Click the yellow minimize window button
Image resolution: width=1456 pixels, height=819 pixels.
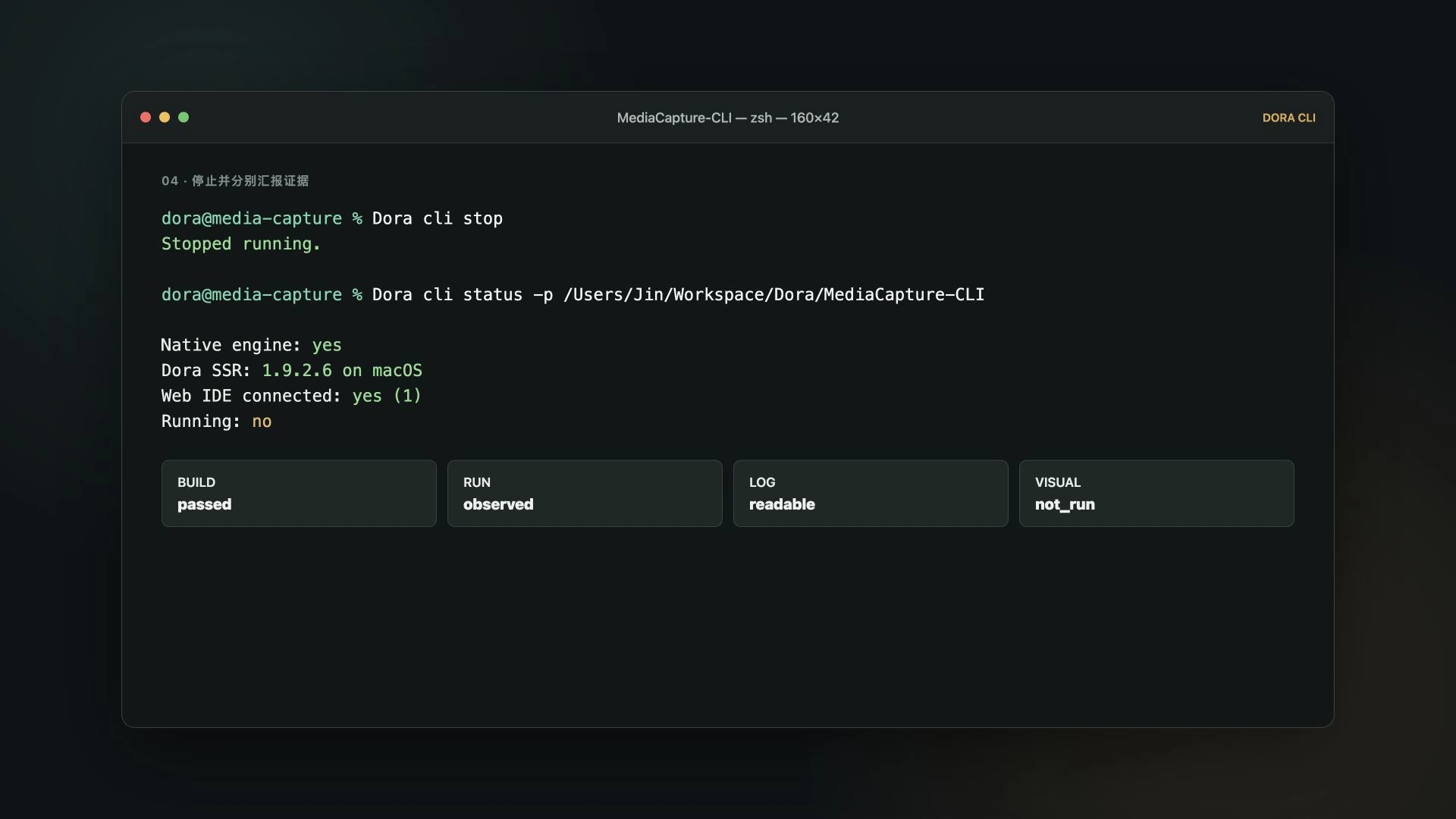pyautogui.click(x=165, y=117)
